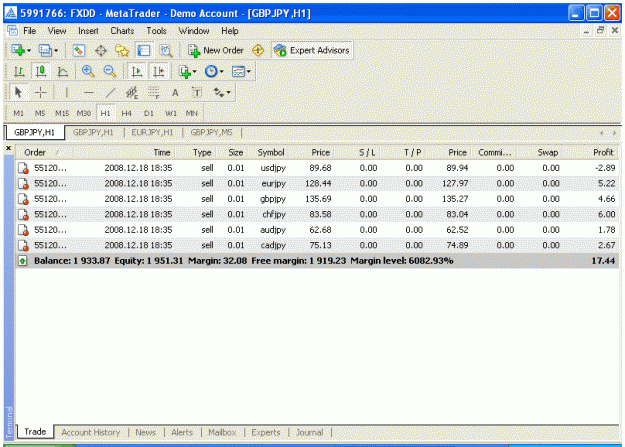Click the MetaTrader icon in title bar

point(11,13)
